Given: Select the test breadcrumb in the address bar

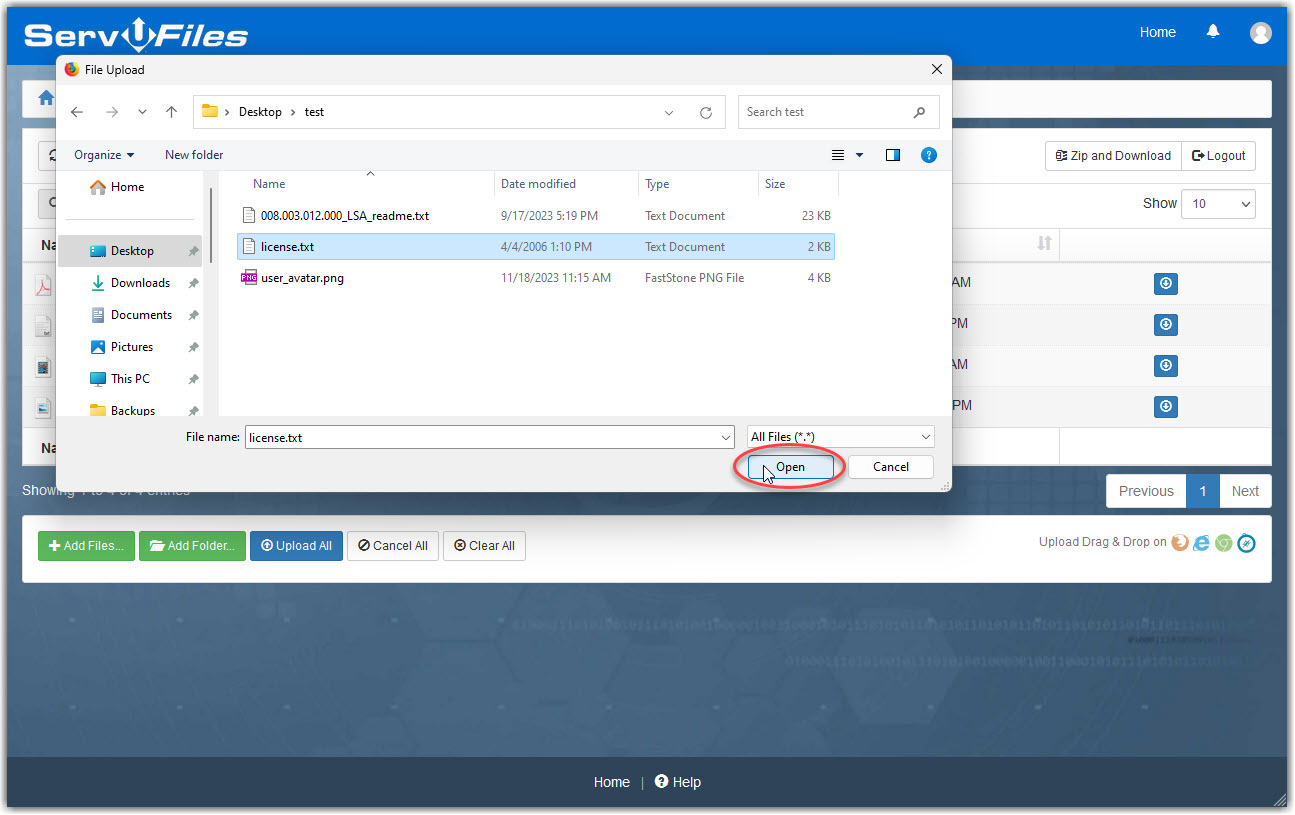Looking at the screenshot, I should 314,112.
